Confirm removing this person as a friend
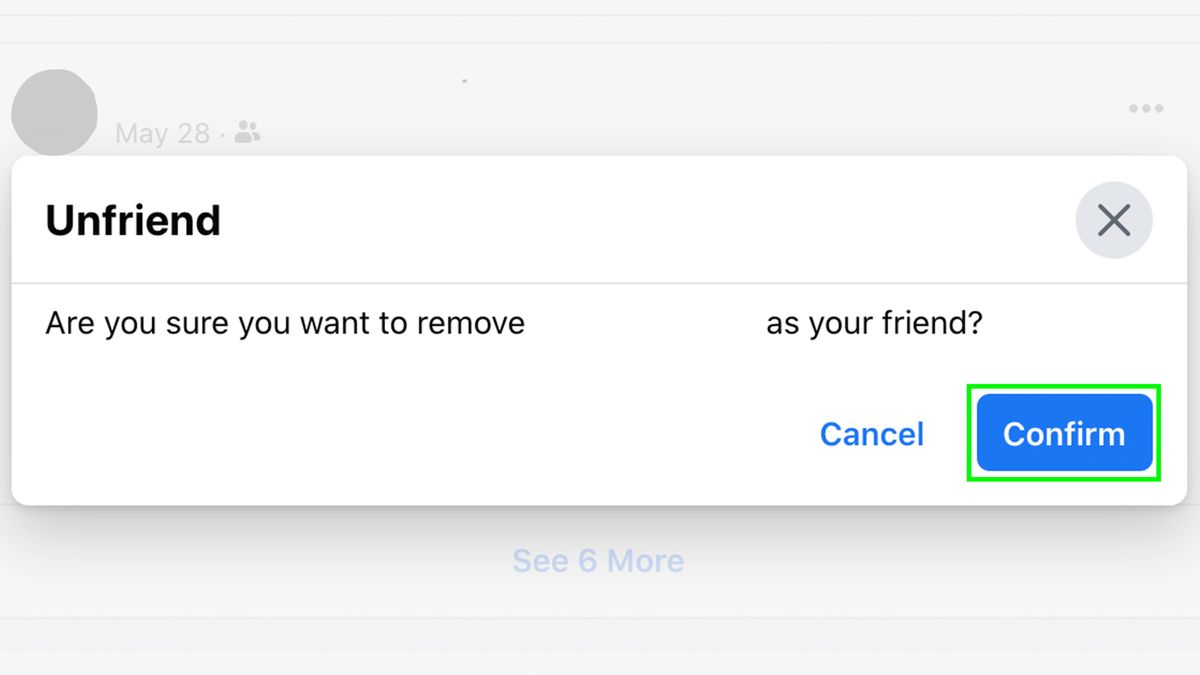 (1063, 433)
